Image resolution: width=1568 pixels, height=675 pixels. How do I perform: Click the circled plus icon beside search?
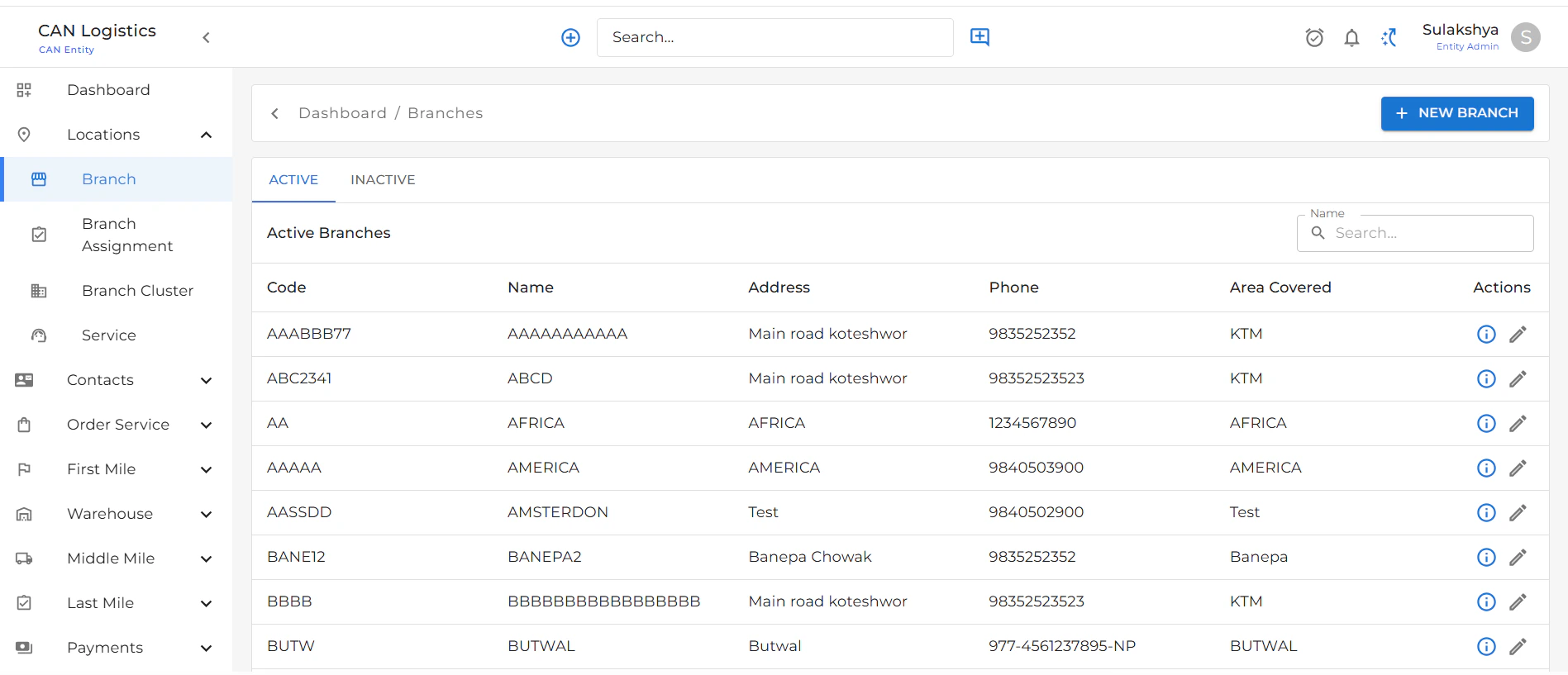570,37
